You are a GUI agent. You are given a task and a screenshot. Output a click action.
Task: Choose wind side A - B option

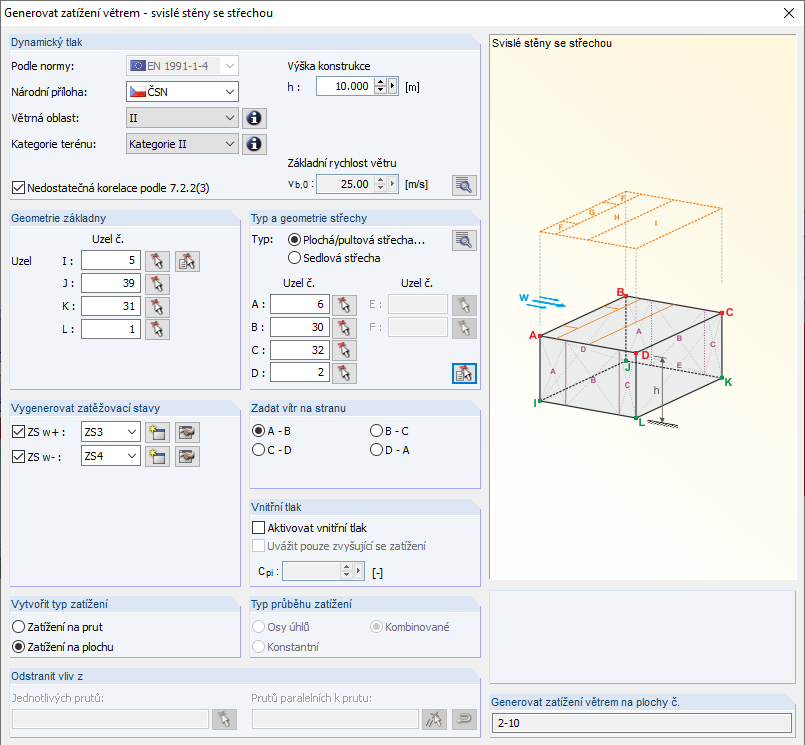click(x=258, y=431)
